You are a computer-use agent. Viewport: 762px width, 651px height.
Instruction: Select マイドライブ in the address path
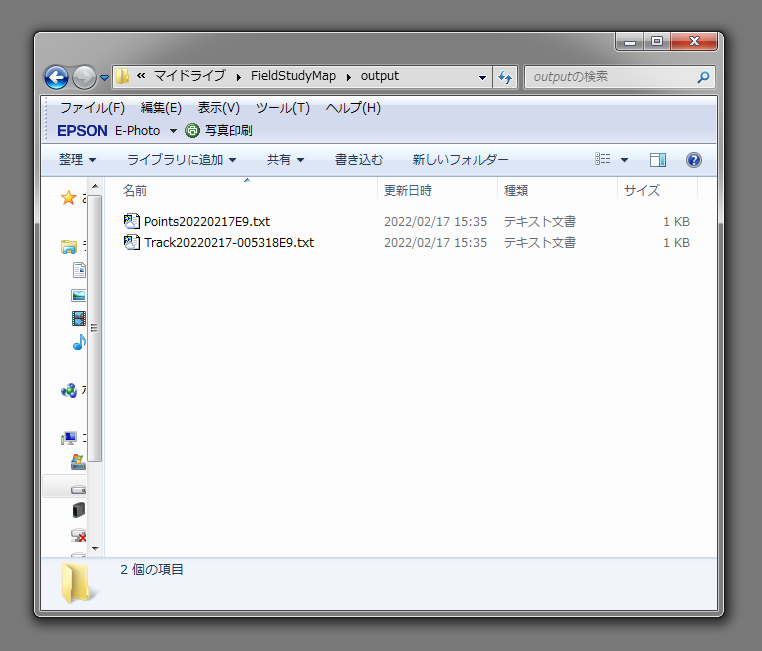[190, 76]
